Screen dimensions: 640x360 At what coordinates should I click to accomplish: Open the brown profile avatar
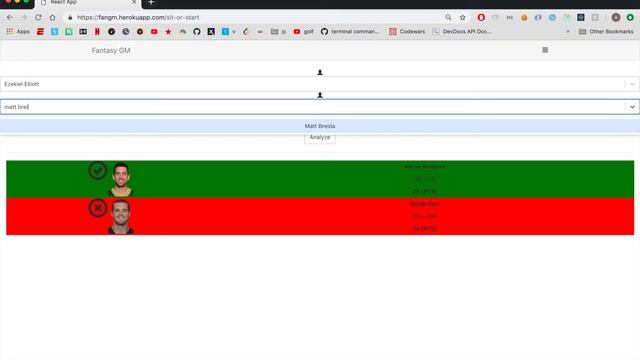tap(616, 17)
